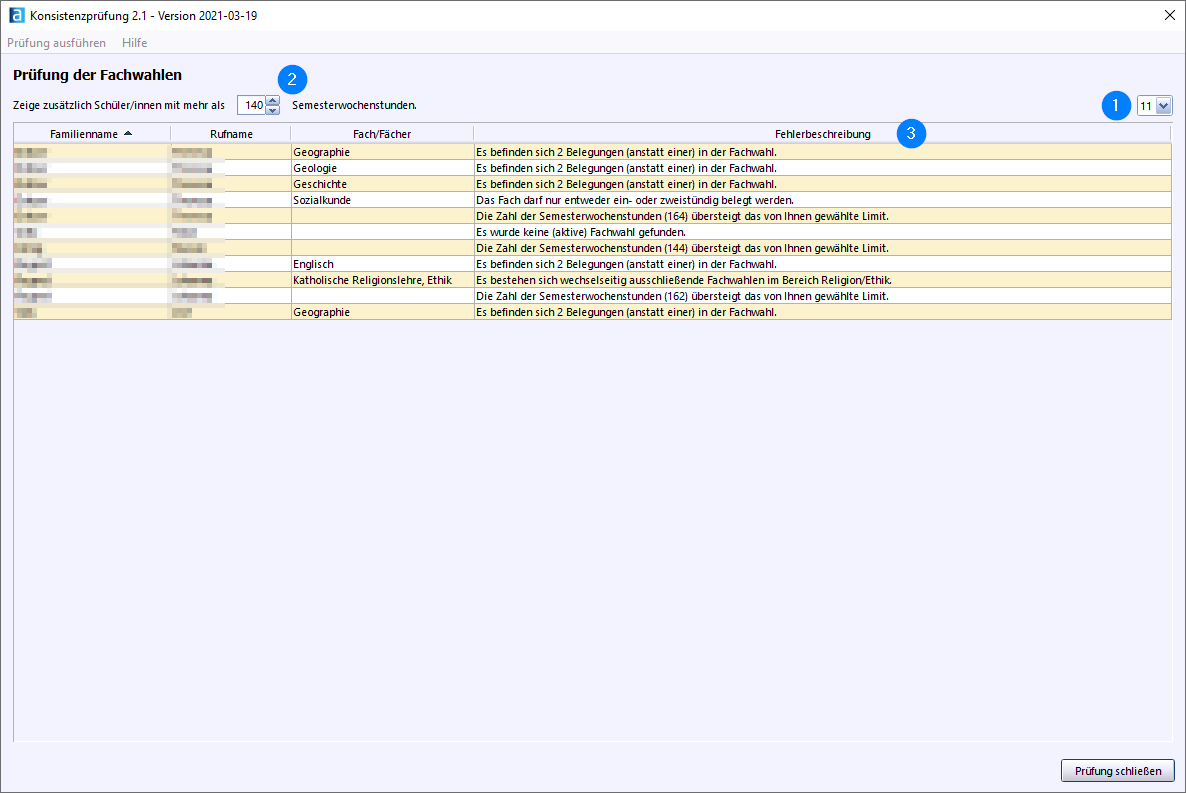1186x793 pixels.
Task: Select the Sozialkunde subject cell
Action: coord(382,201)
